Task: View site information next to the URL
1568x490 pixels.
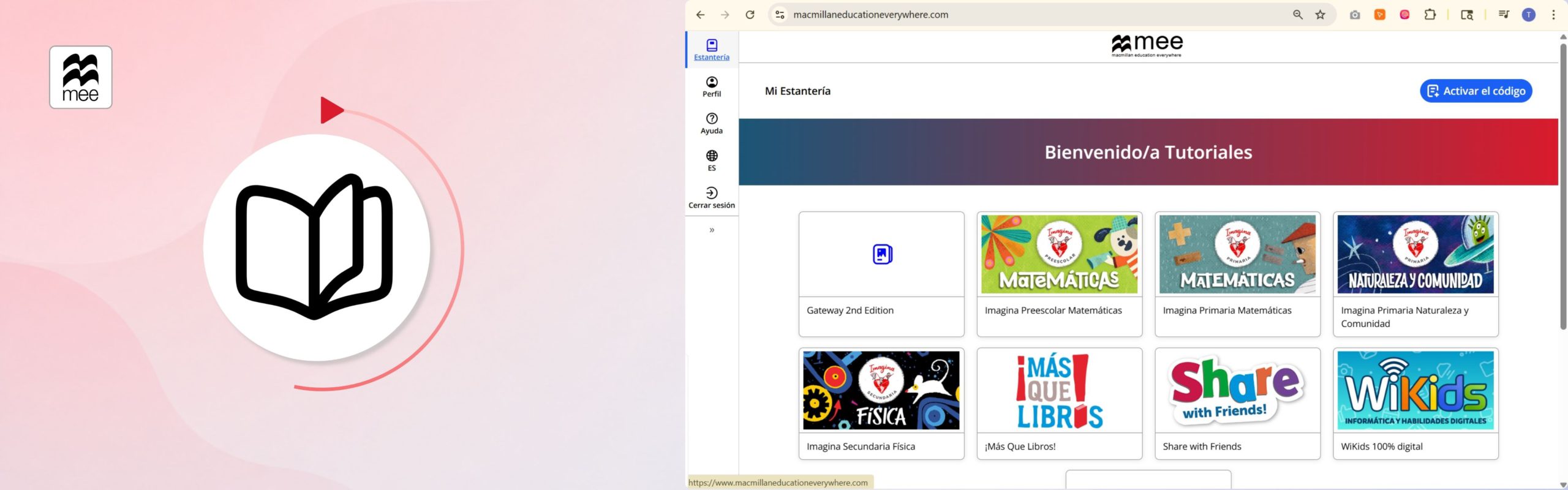Action: [780, 15]
